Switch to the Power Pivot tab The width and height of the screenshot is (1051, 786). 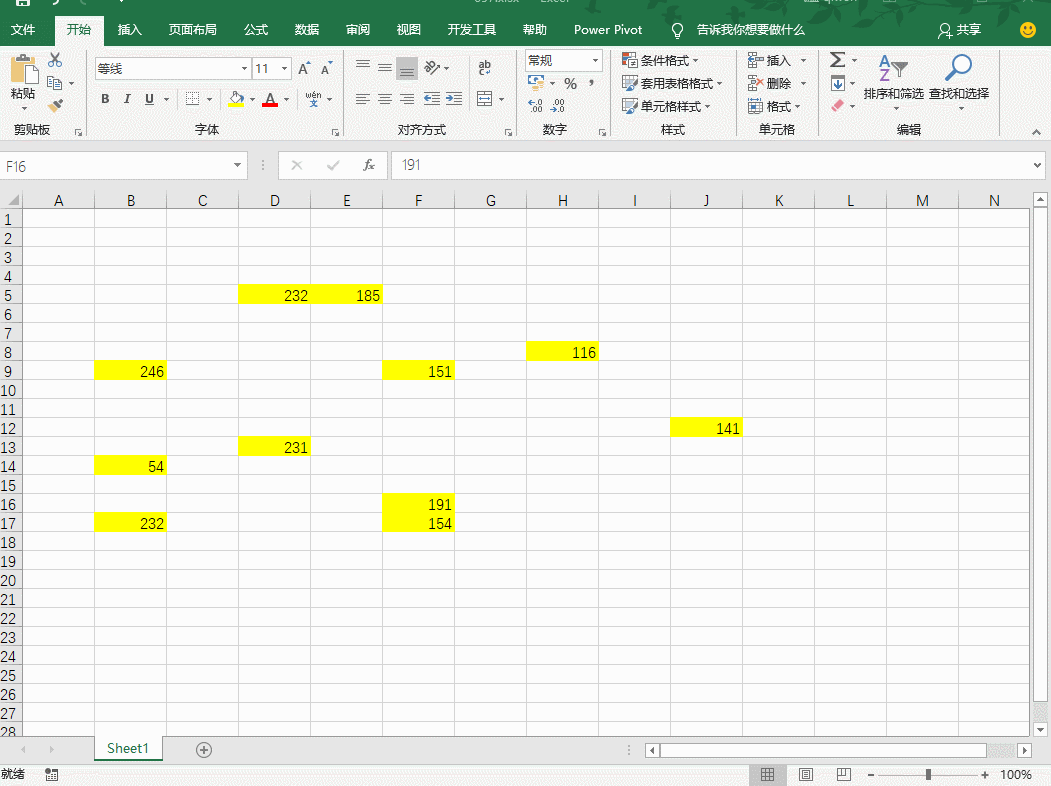pos(608,29)
